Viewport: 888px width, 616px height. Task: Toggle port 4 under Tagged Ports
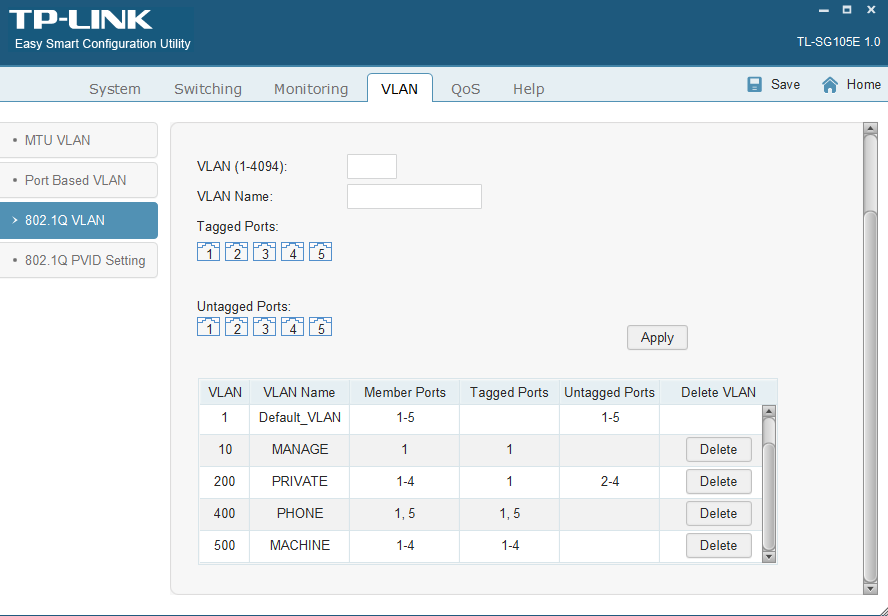[292, 252]
